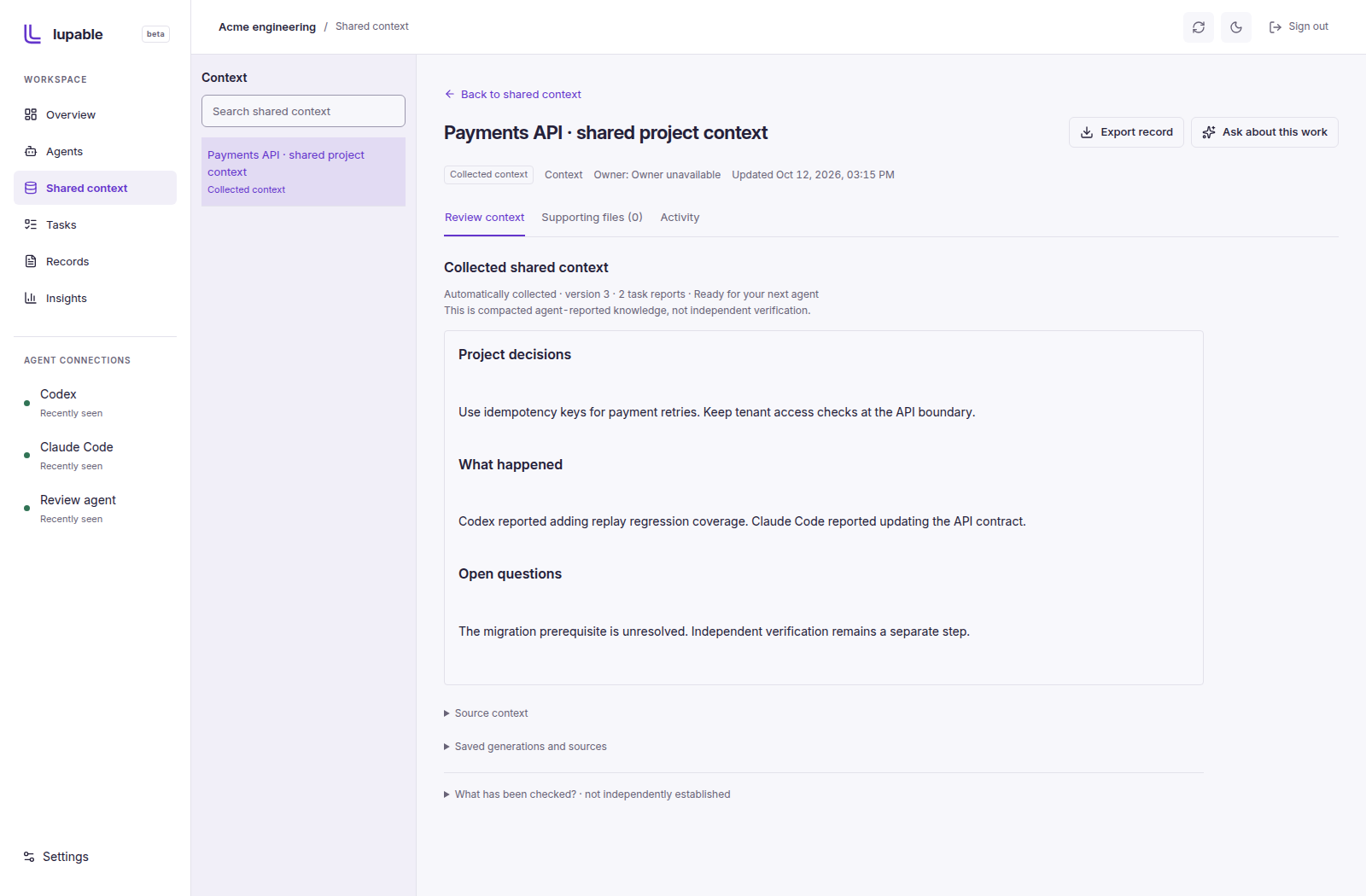Image resolution: width=1366 pixels, height=896 pixels.
Task: Click the sparkle icon on Ask about this work
Action: pos(1209,132)
